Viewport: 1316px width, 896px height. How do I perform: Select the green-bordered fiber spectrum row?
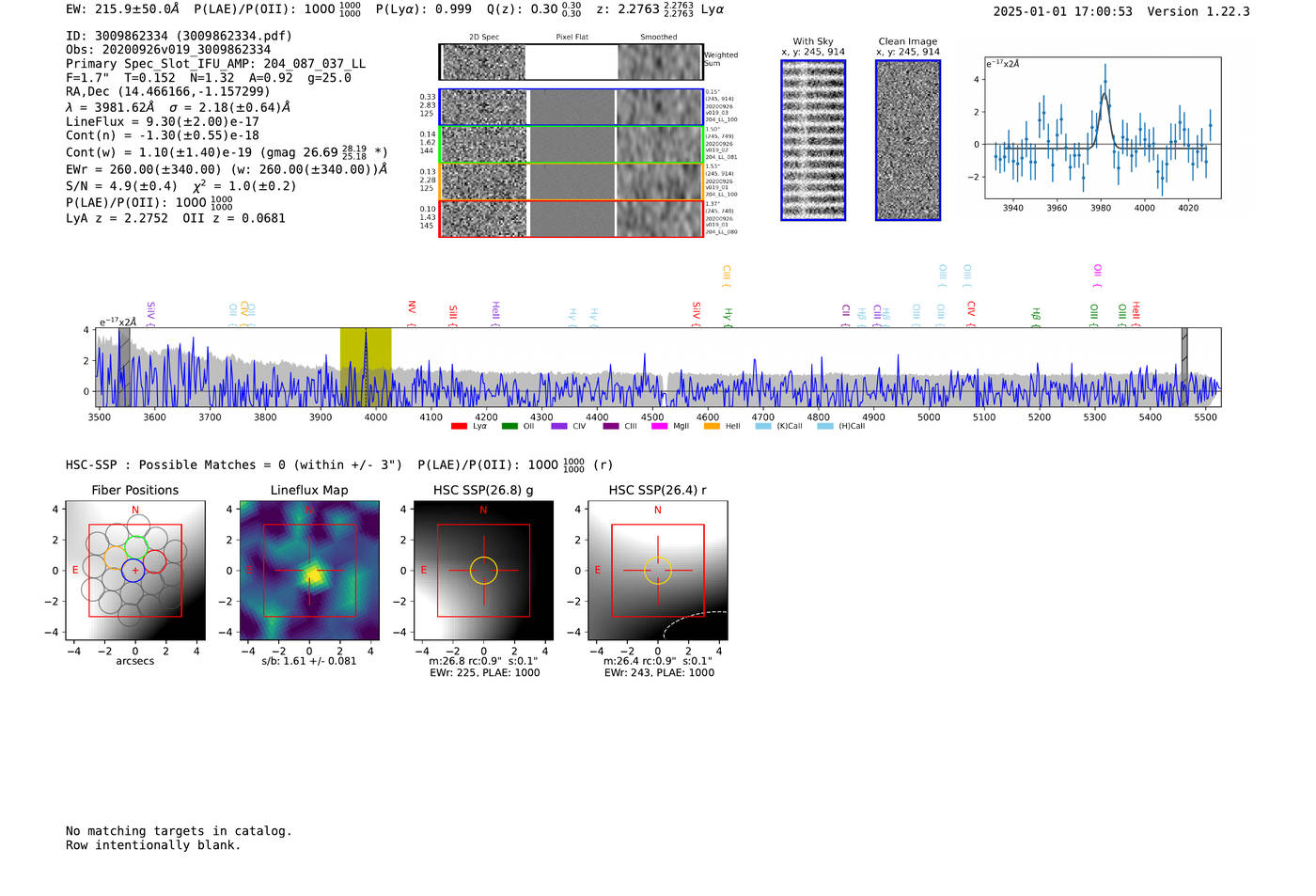click(571, 145)
